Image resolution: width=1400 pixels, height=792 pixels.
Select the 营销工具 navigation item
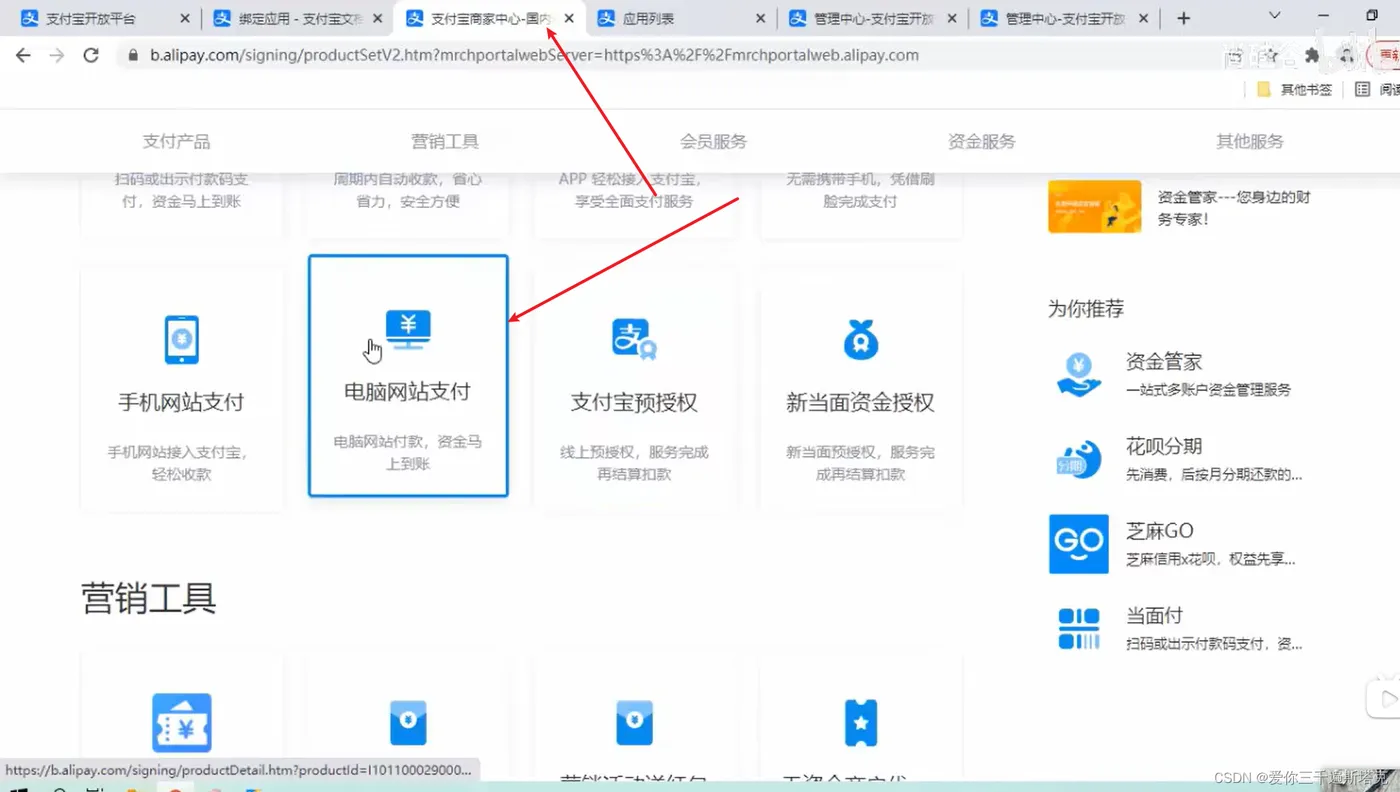(445, 141)
